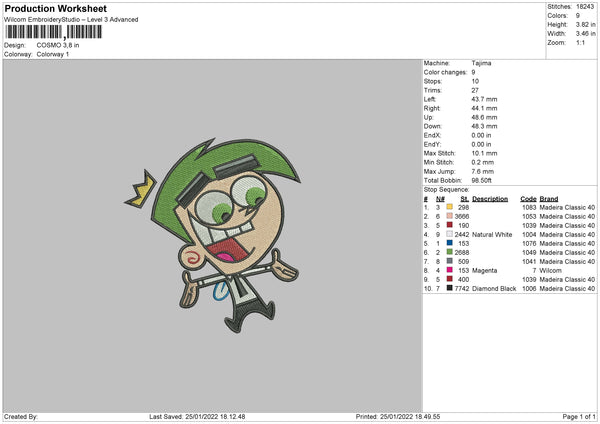
Task: Pick the blue swatch in stop 5
Action: tap(450, 243)
